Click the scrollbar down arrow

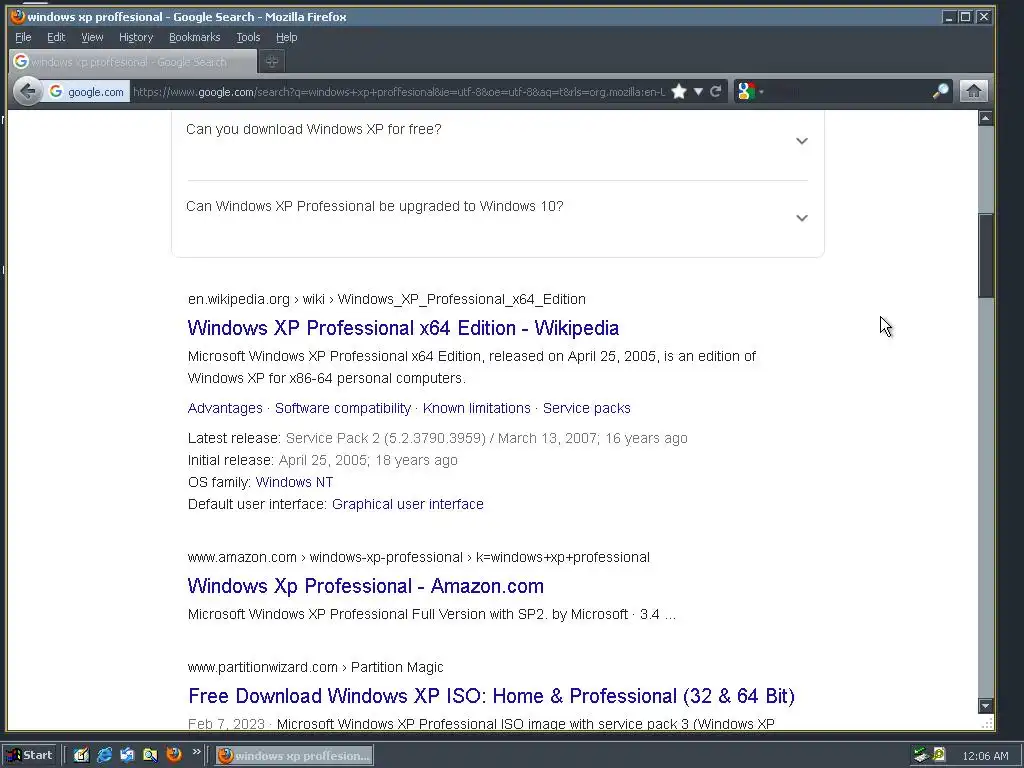(985, 705)
